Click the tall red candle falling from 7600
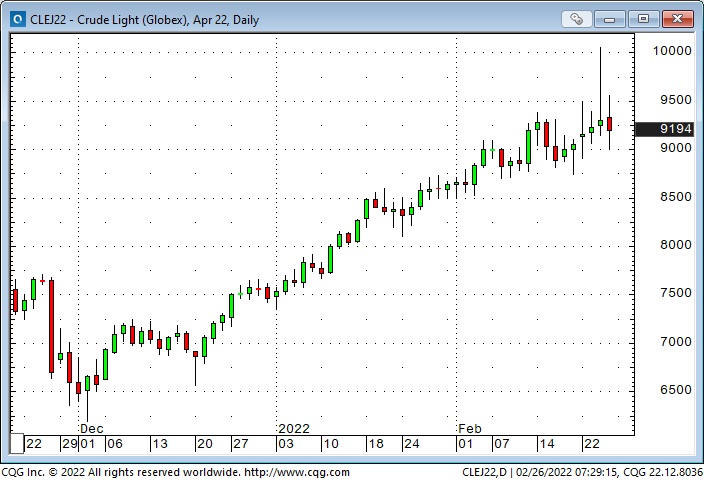The height and width of the screenshot is (480, 704). (x=52, y=326)
